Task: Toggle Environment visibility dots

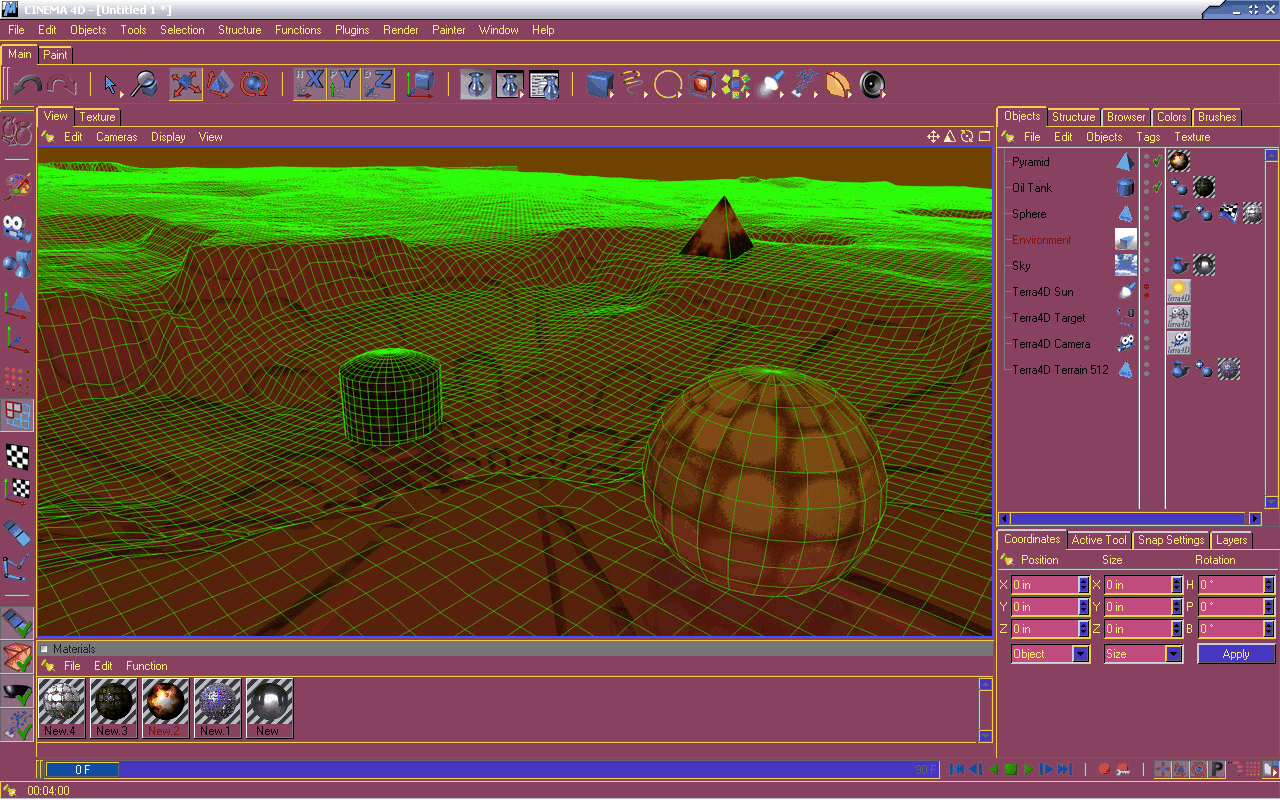Action: [1147, 239]
